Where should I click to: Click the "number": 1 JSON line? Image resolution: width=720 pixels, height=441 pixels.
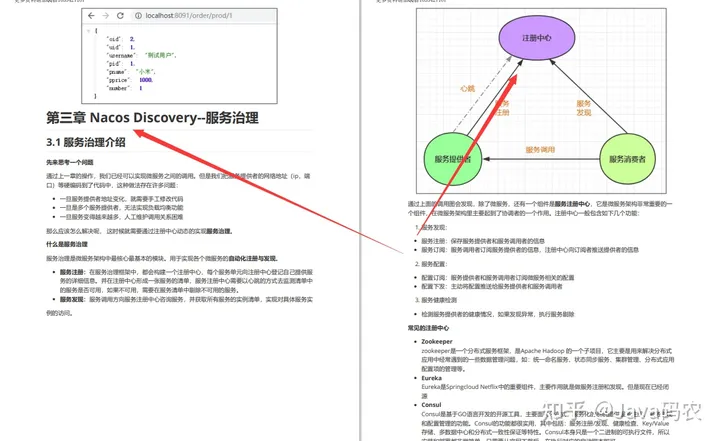(124, 88)
